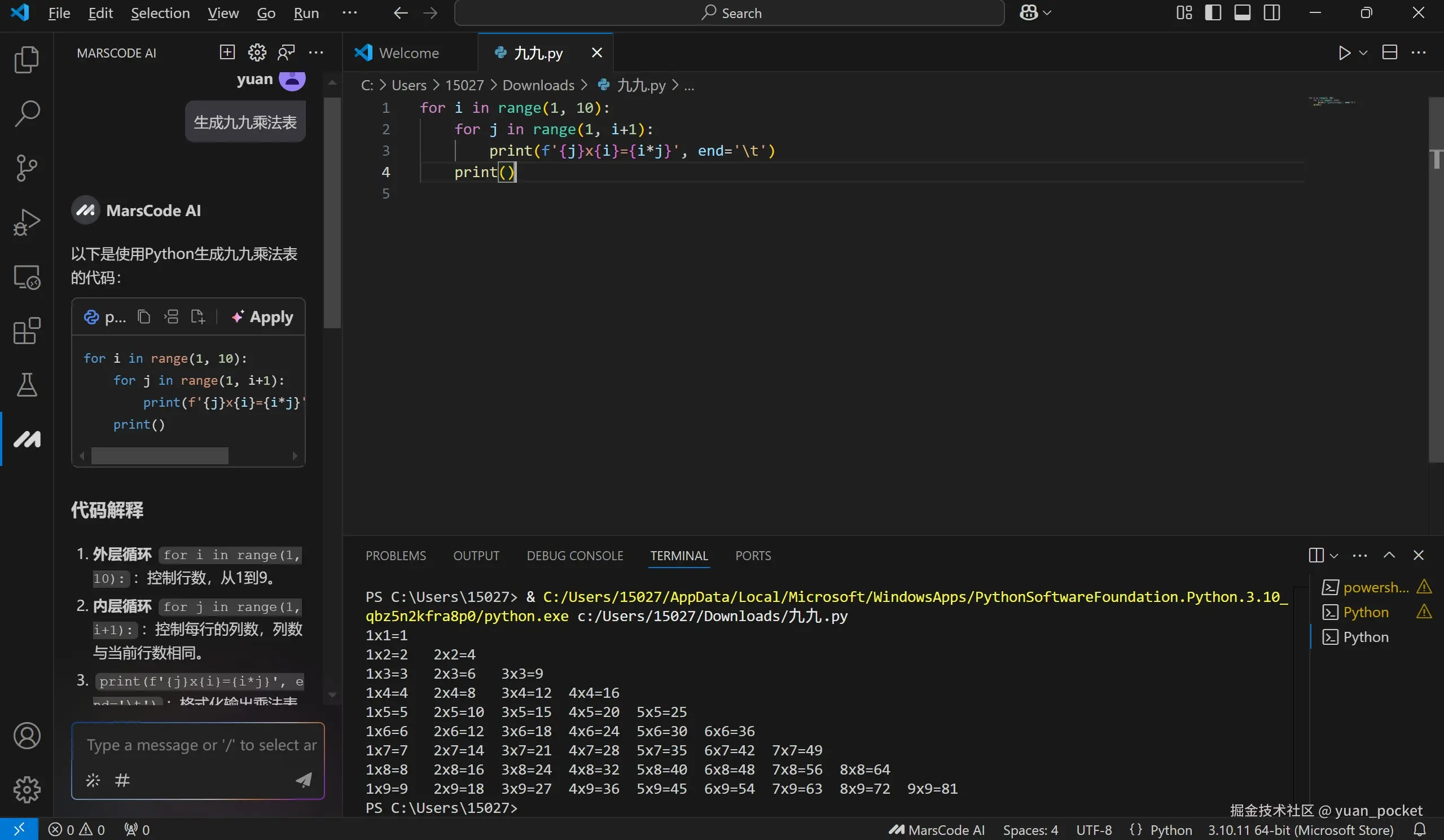This screenshot has height=840, width=1444.
Task: Open the Extensions view in the activity bar
Action: [27, 331]
